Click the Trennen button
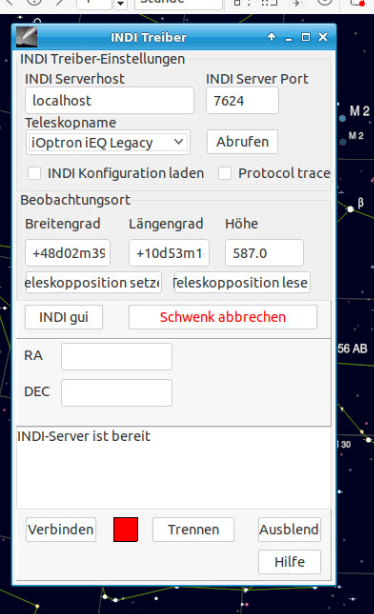The image size is (374, 614). pyautogui.click(x=193, y=530)
